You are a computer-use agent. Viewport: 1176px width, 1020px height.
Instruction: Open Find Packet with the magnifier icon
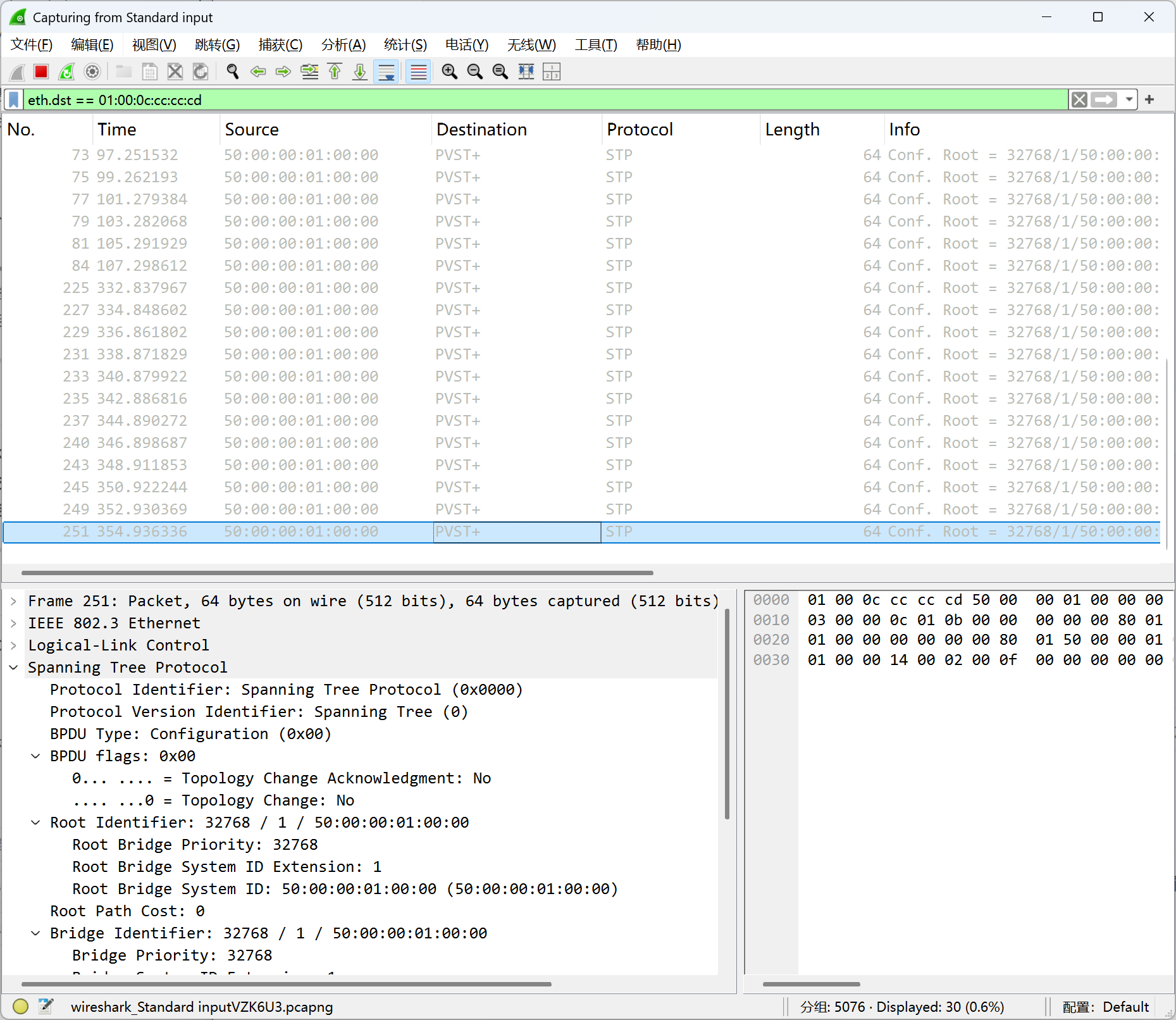coord(233,72)
